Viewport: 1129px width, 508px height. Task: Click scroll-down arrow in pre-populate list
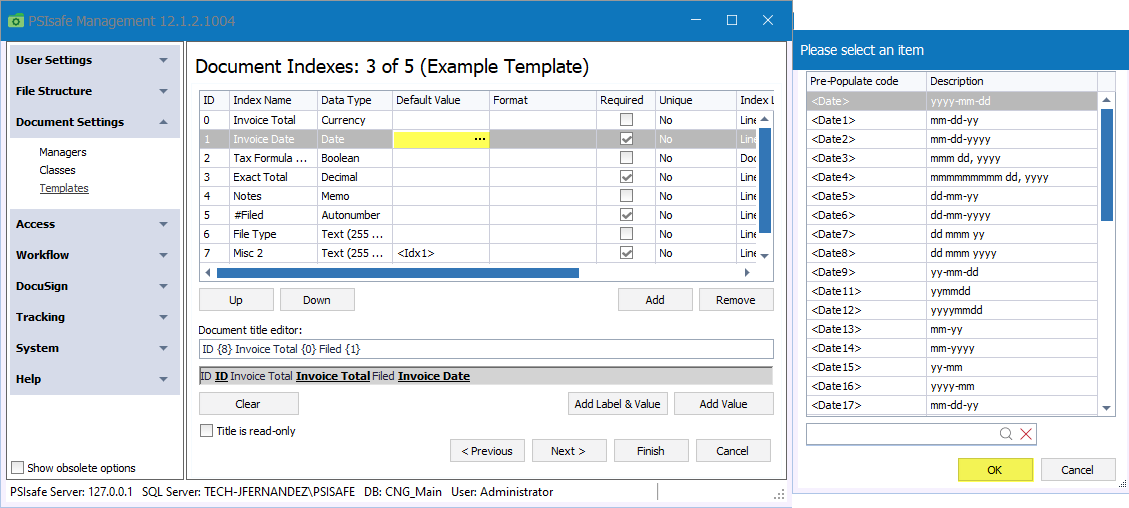pos(1107,409)
